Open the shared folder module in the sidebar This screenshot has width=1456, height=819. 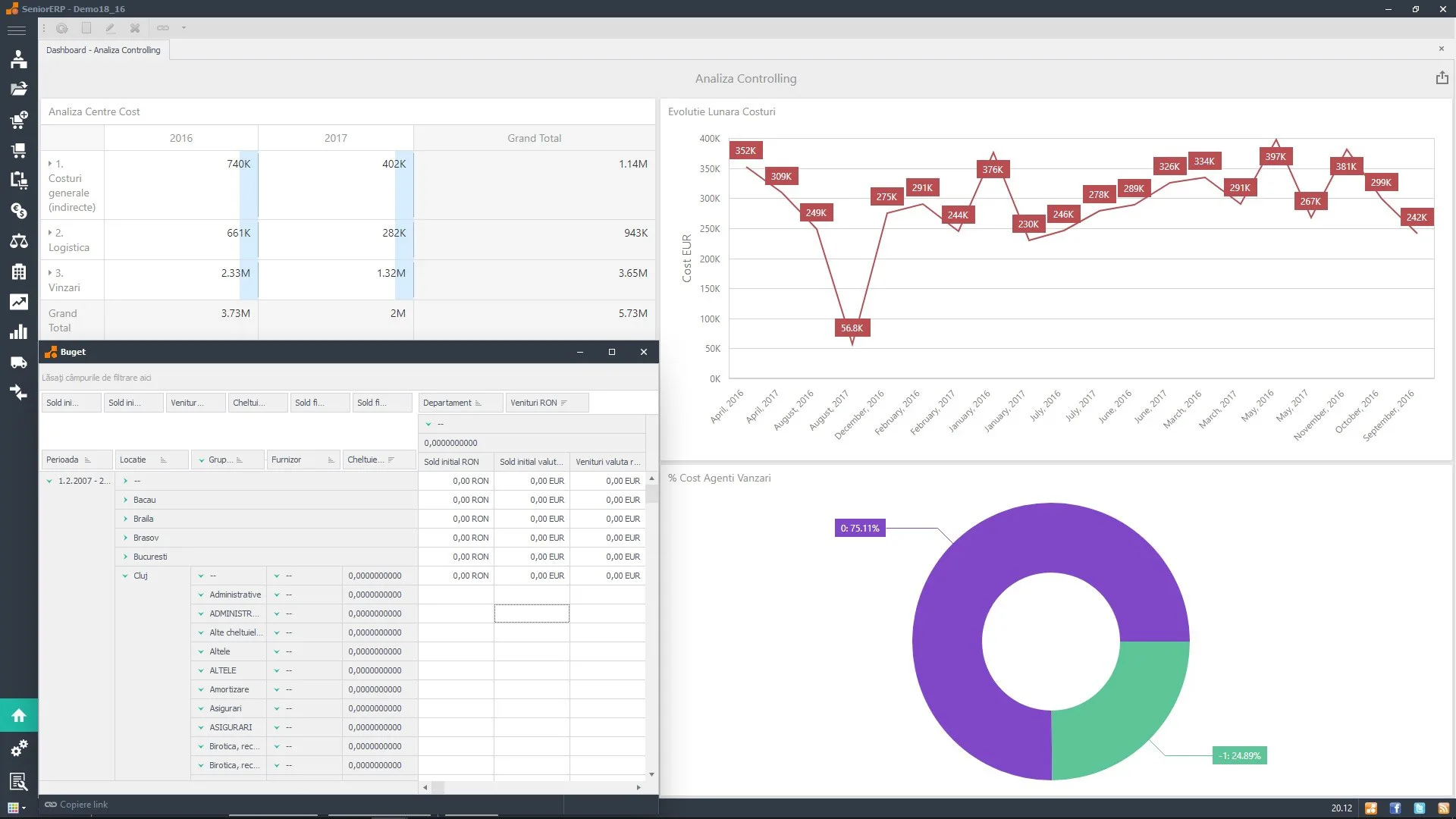[18, 89]
